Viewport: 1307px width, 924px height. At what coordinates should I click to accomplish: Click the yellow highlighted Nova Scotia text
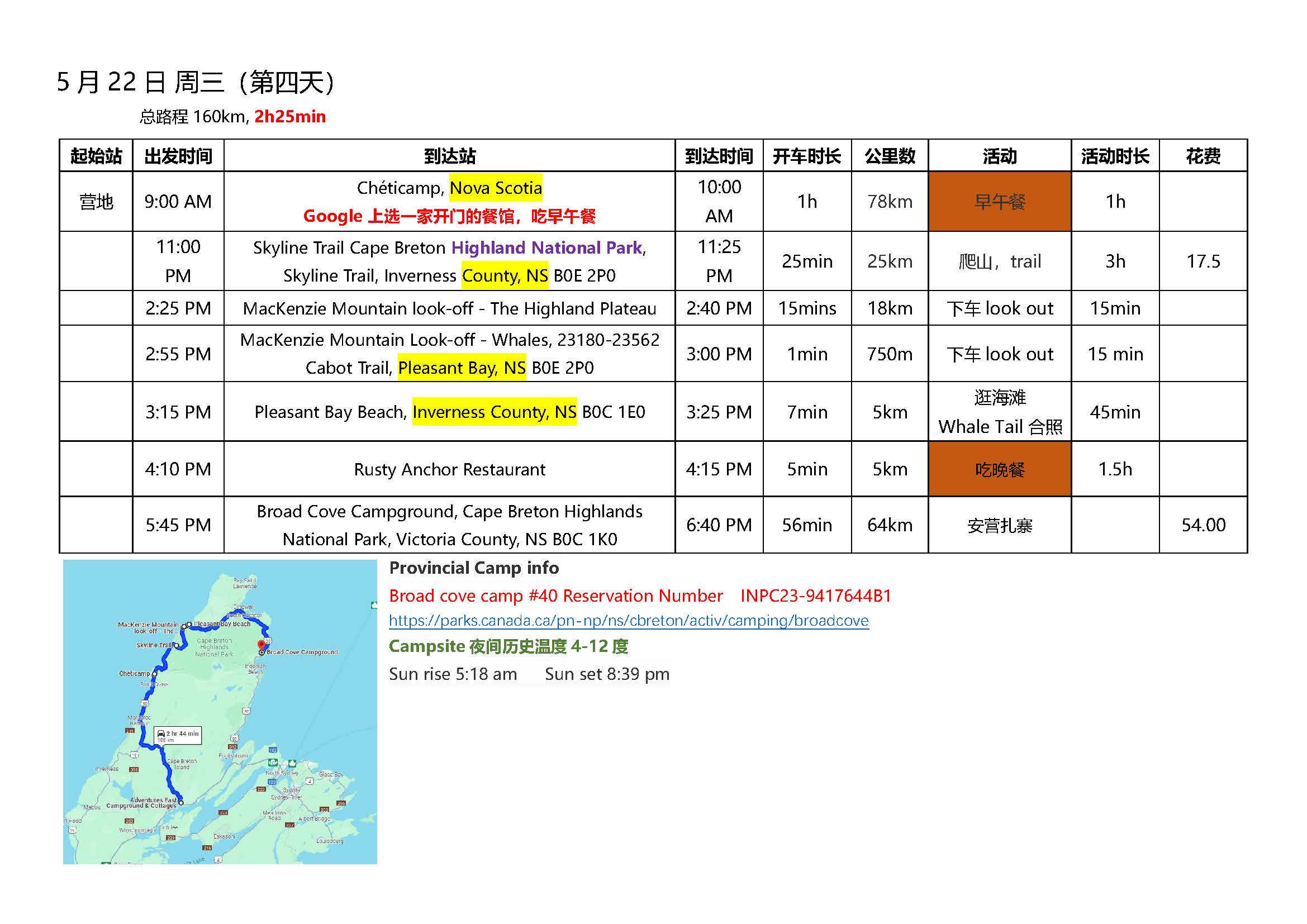[495, 188]
